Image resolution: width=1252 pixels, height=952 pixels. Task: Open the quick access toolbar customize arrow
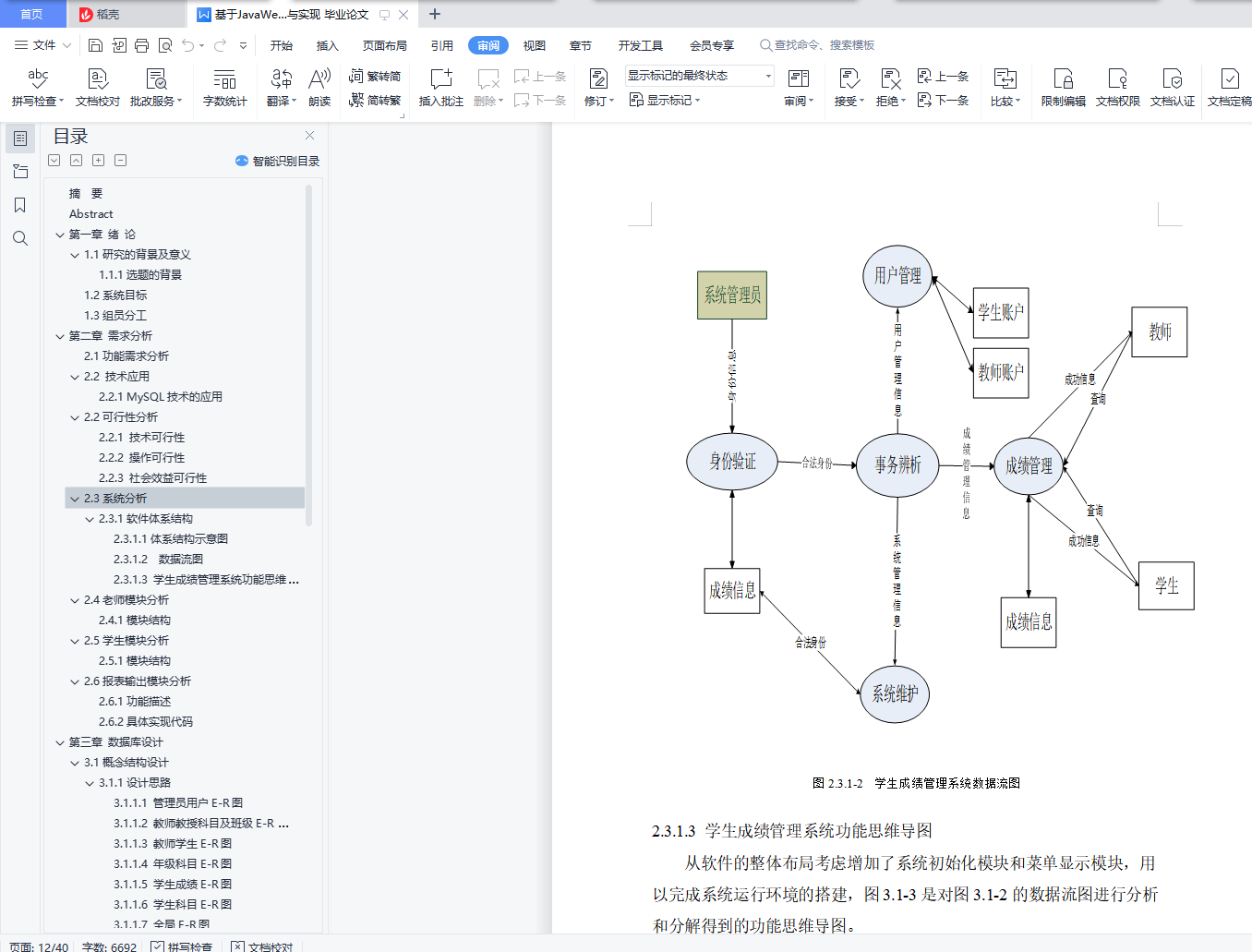pyautogui.click(x=244, y=45)
